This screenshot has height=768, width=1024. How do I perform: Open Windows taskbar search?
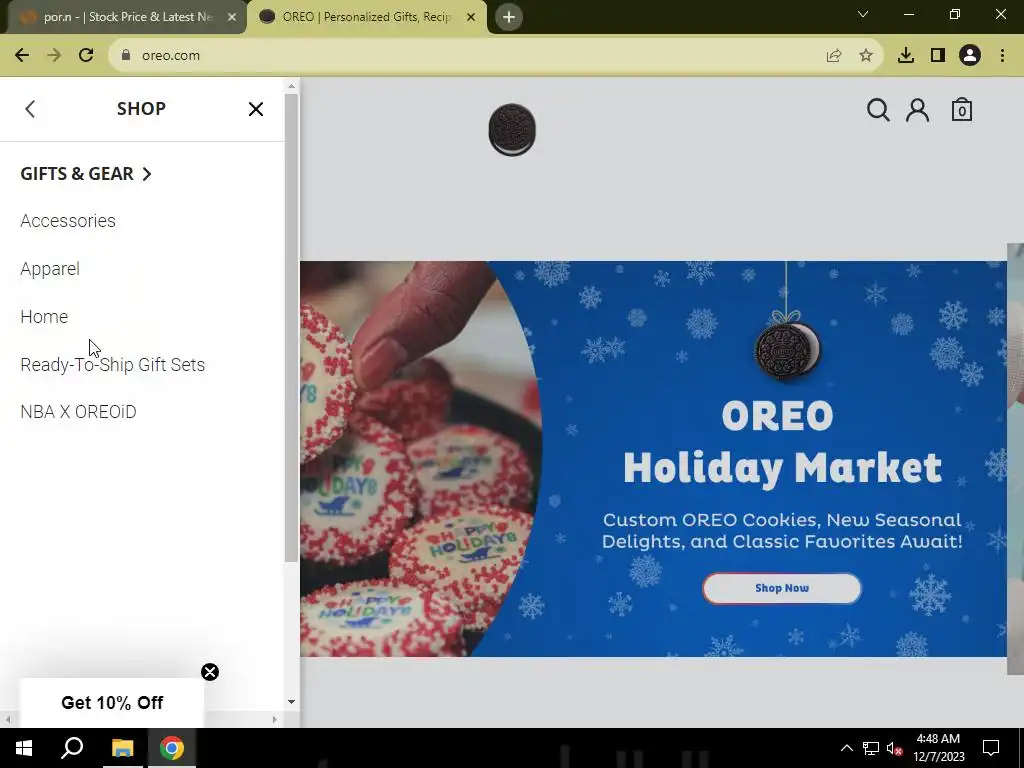(x=72, y=748)
